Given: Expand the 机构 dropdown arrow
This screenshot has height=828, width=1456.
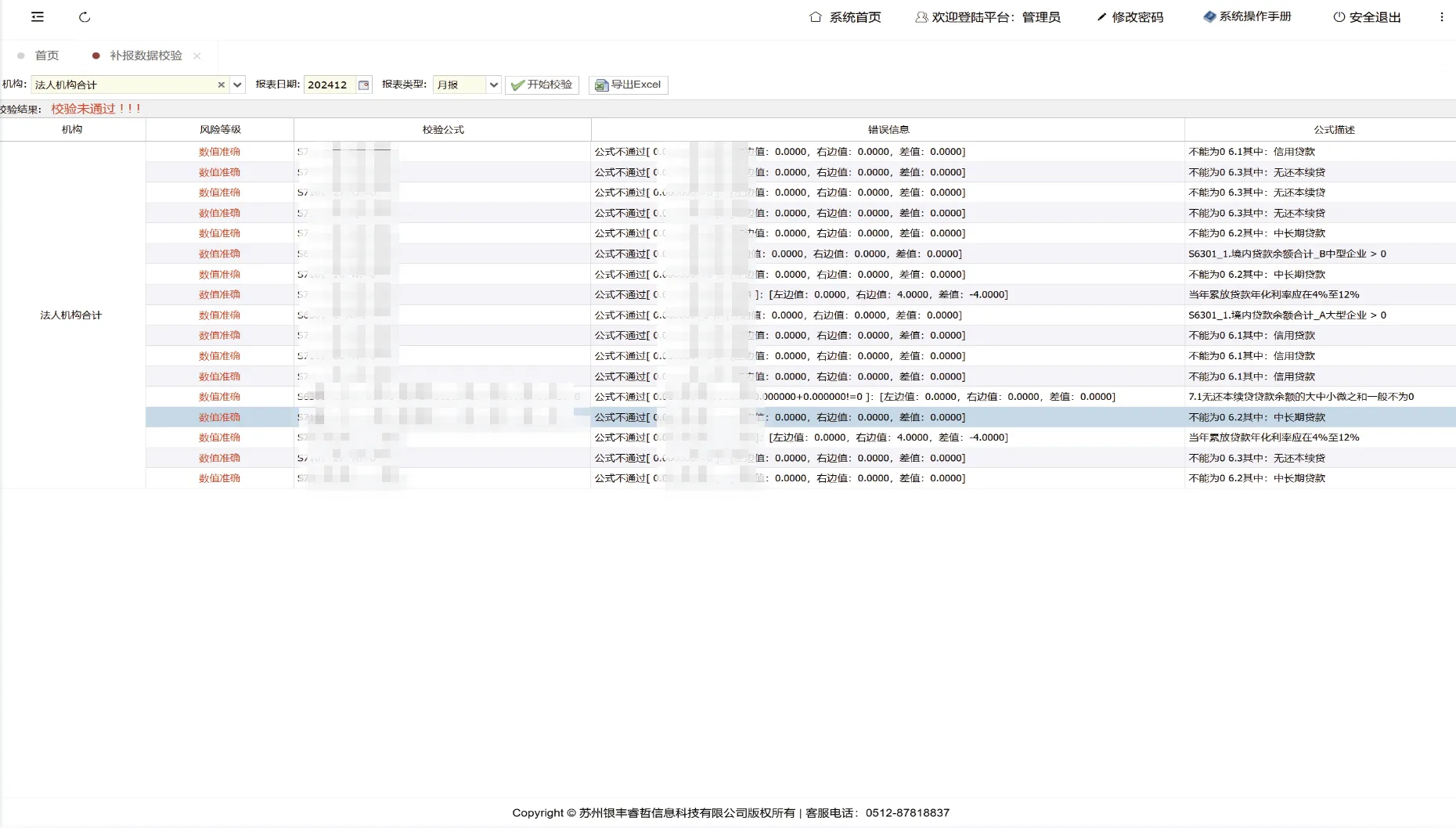Looking at the screenshot, I should (238, 85).
